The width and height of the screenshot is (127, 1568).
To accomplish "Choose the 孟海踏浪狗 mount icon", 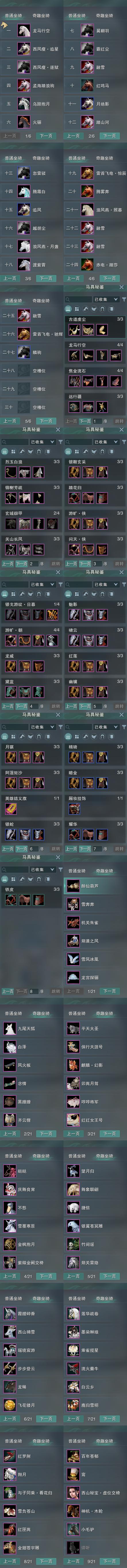I will coord(23,85).
